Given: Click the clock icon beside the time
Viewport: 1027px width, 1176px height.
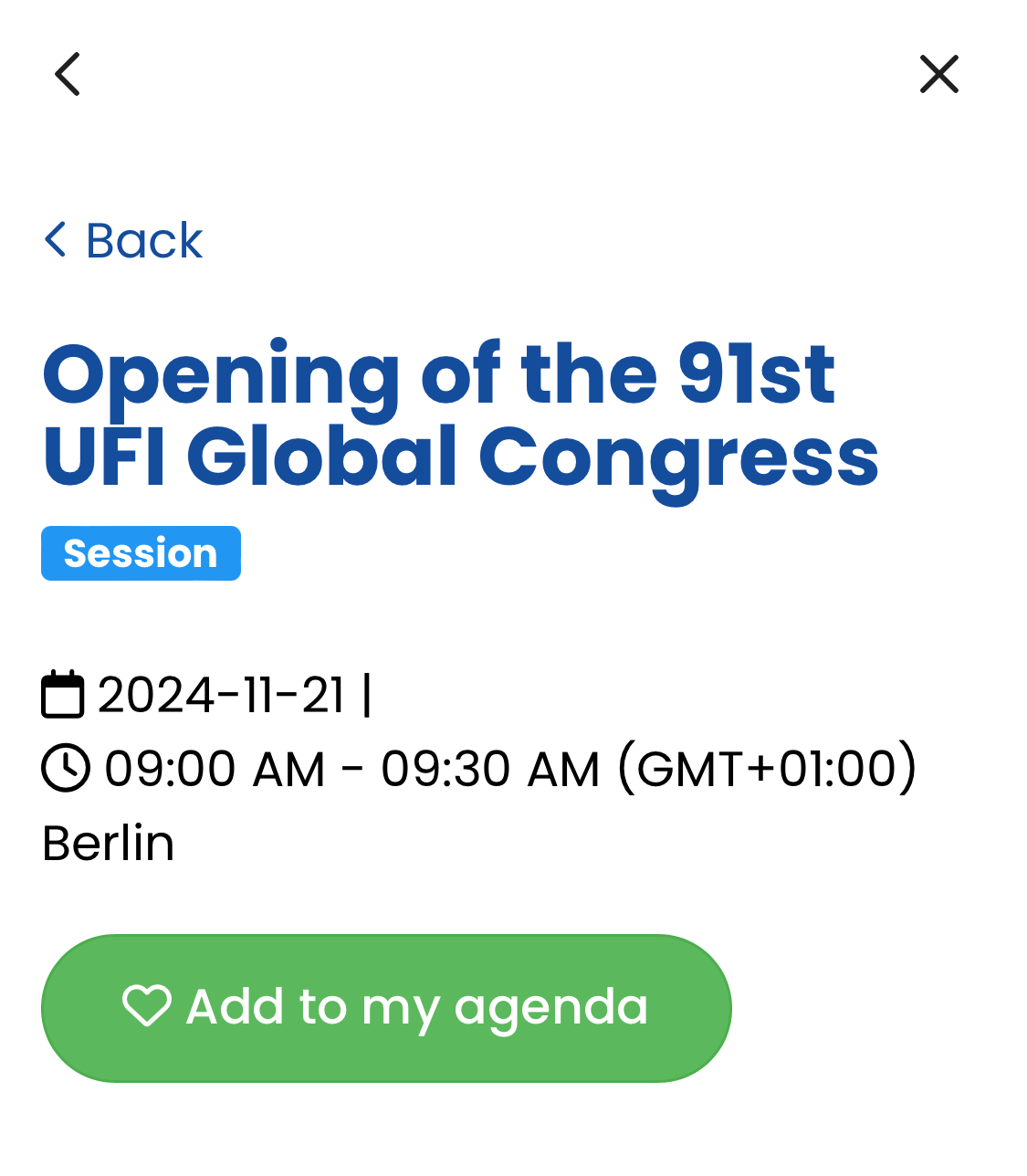Looking at the screenshot, I should point(66,768).
